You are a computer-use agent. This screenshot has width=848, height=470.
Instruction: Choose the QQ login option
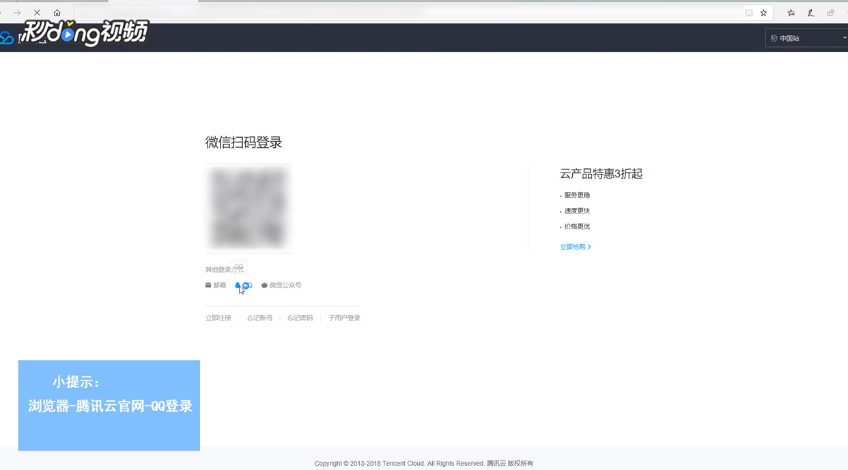243,286
